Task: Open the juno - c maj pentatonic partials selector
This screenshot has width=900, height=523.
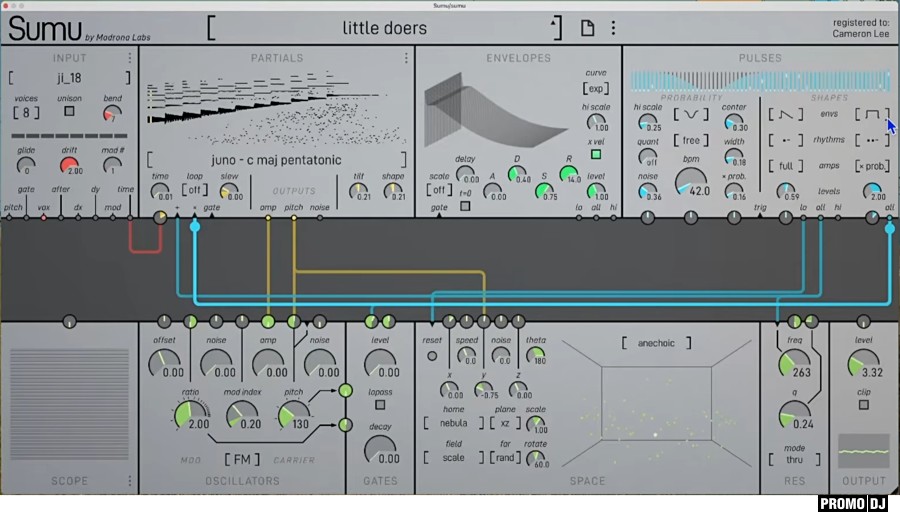Action: click(x=276, y=160)
